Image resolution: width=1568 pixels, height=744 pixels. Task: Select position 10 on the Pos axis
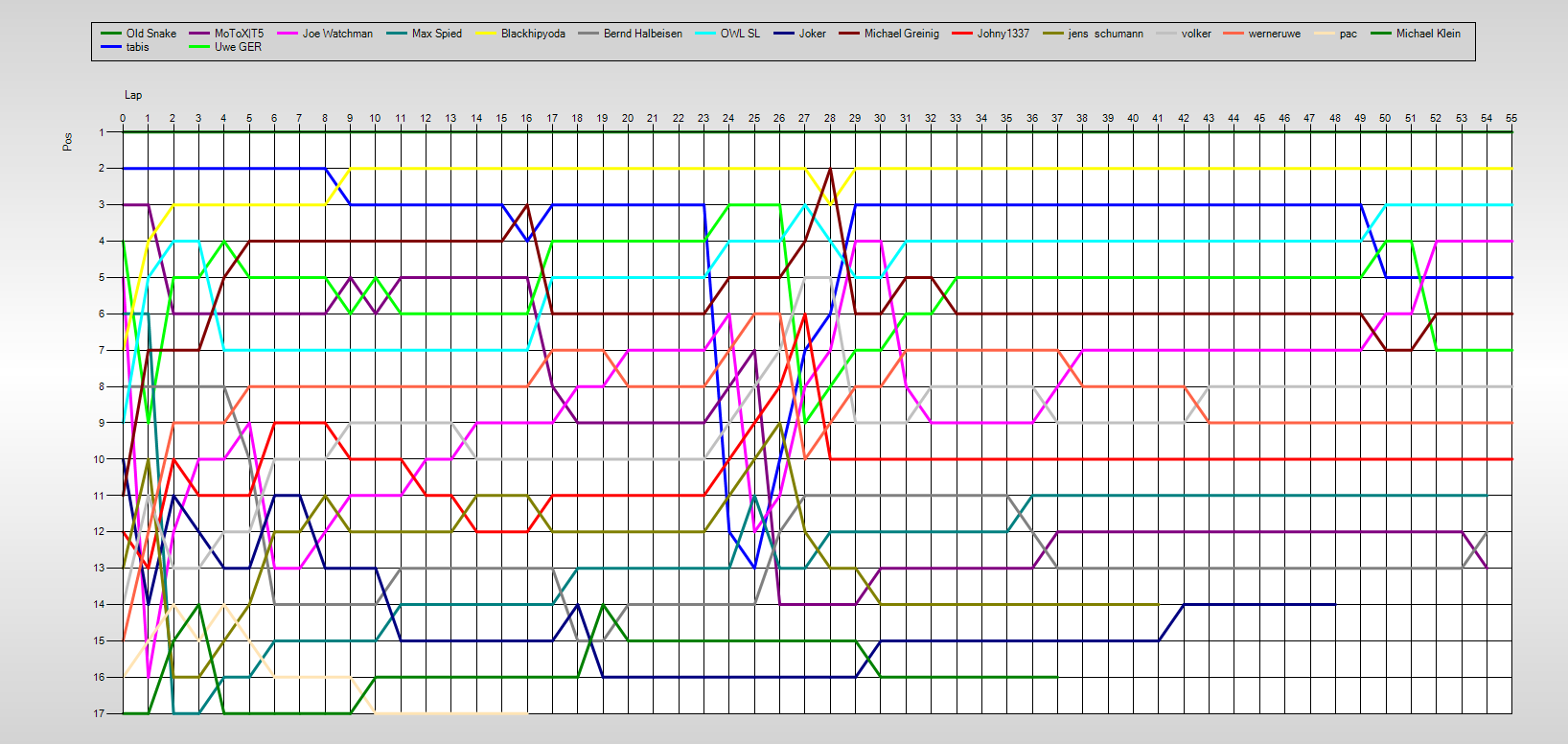tap(99, 459)
